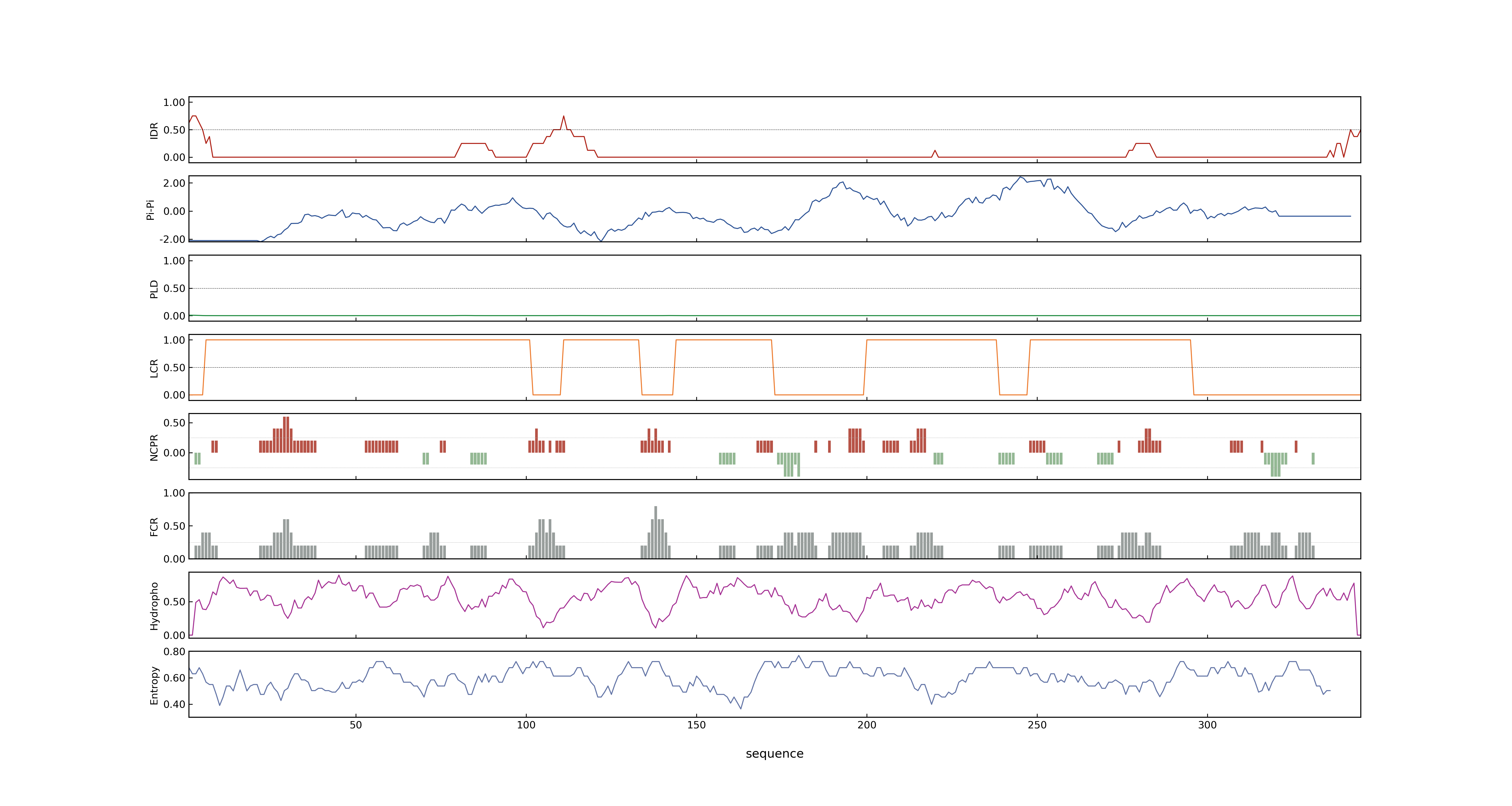Select the 250 x-axis tick label

coord(1037,725)
